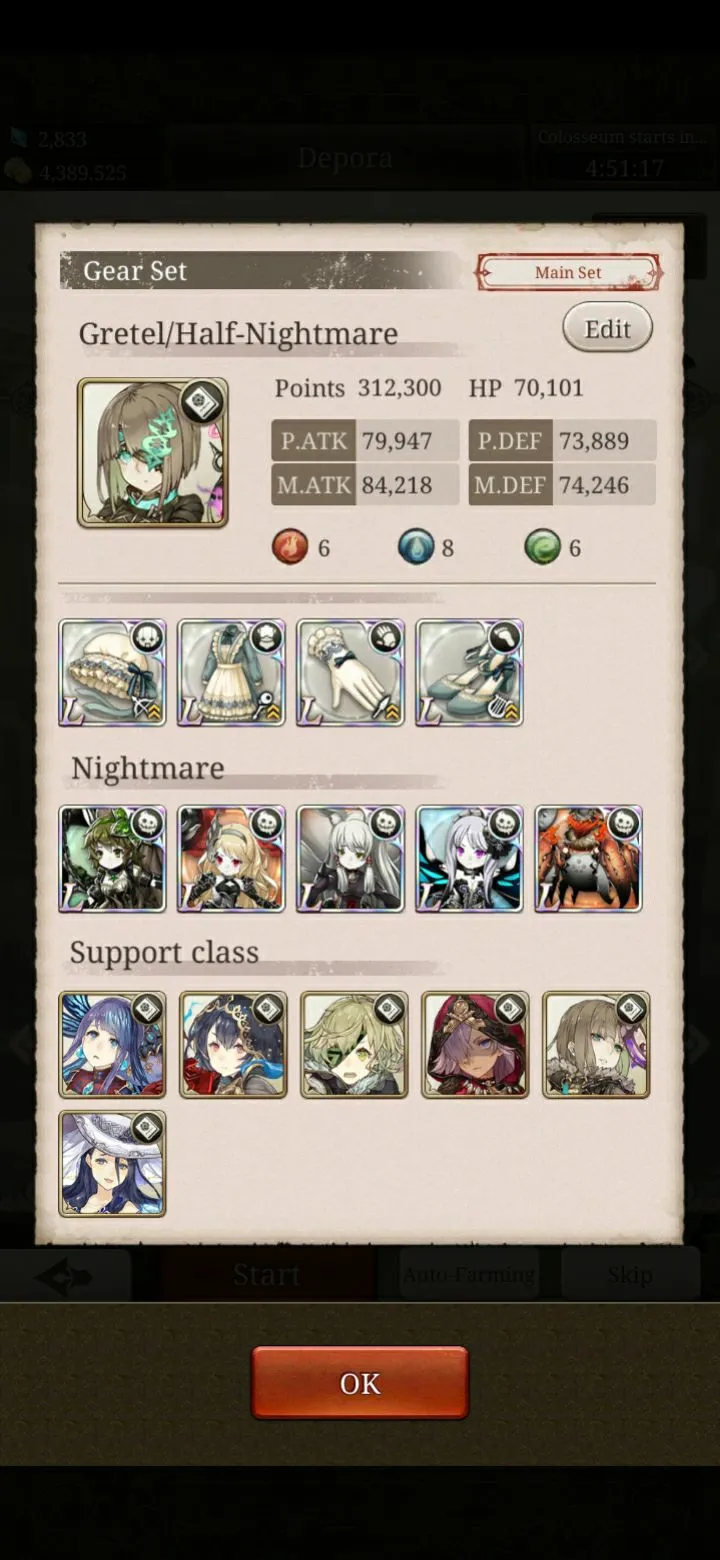Open the gray twin-tail Nightmare card
Screen dimensions: 720x1560
[x=350, y=859]
